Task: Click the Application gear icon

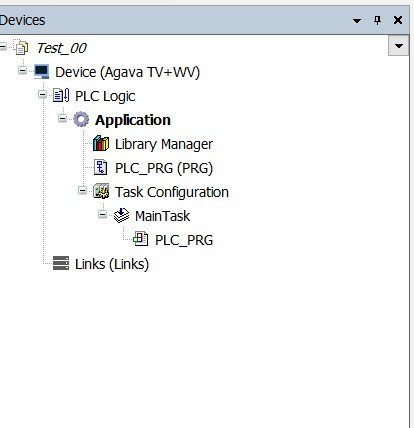Action: pos(81,120)
